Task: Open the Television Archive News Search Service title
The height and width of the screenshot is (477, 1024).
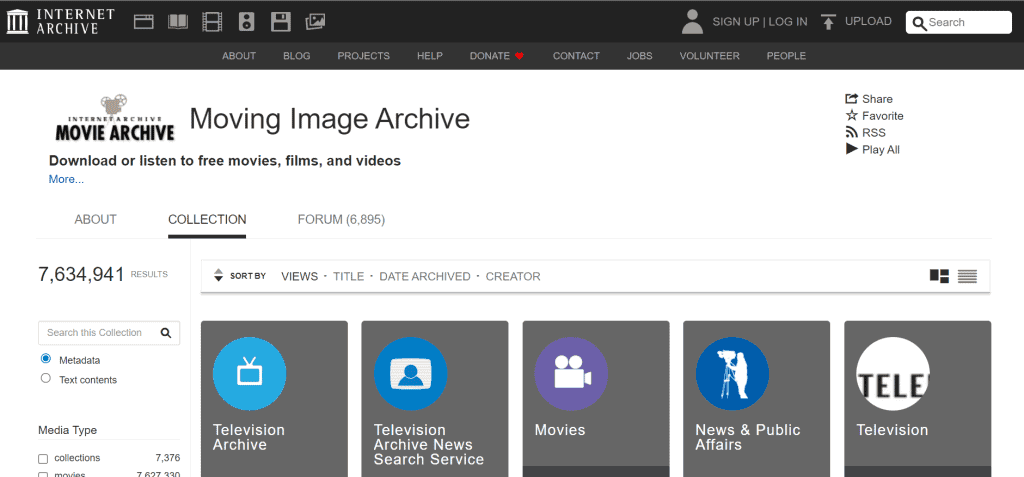Action: 428,444
